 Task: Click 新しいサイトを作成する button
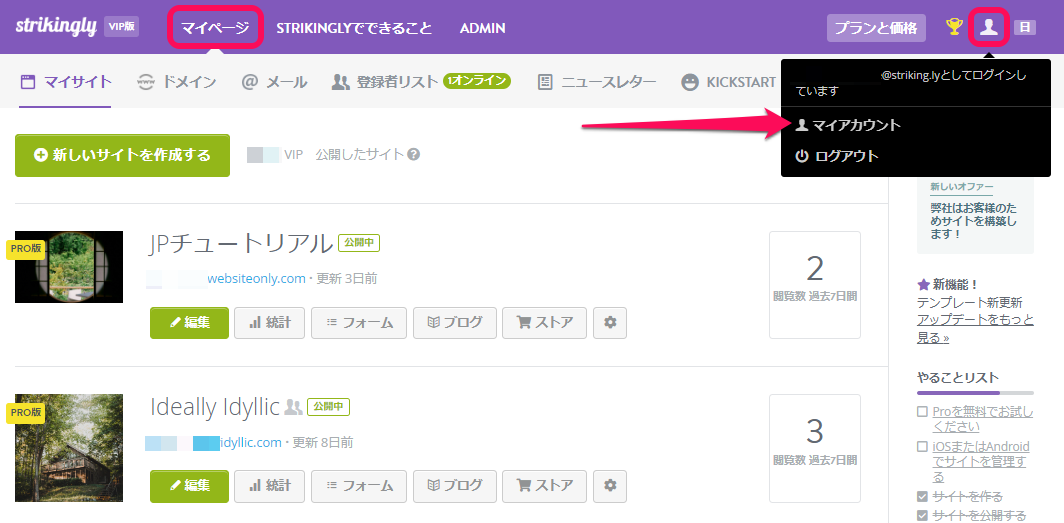[x=123, y=155]
